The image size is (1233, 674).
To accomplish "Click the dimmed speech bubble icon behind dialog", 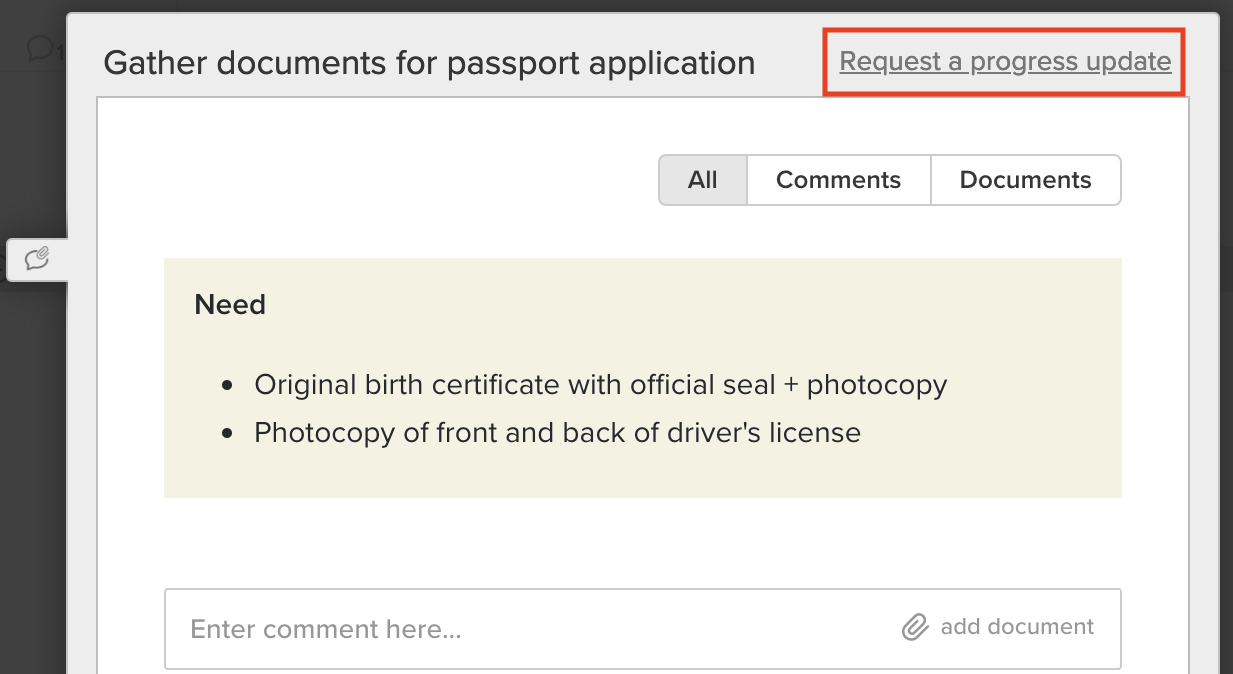I will point(39,47).
